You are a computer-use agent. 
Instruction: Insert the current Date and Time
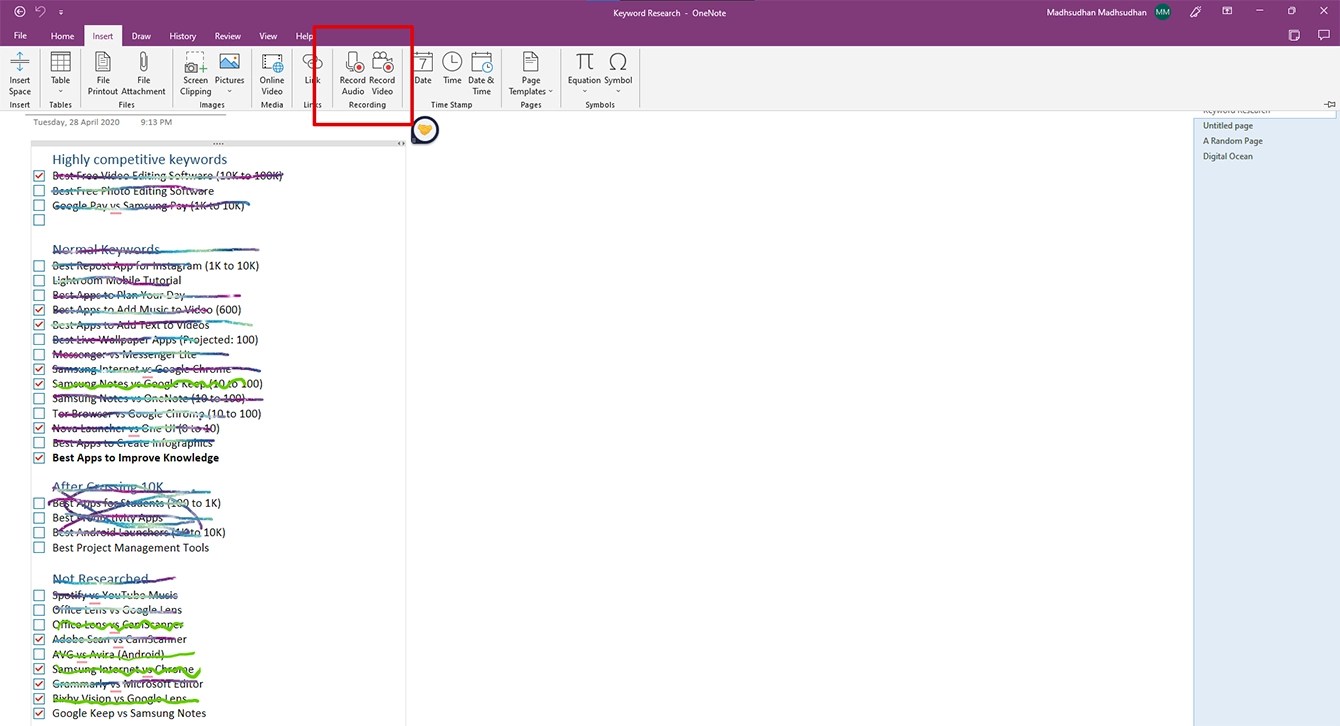481,72
